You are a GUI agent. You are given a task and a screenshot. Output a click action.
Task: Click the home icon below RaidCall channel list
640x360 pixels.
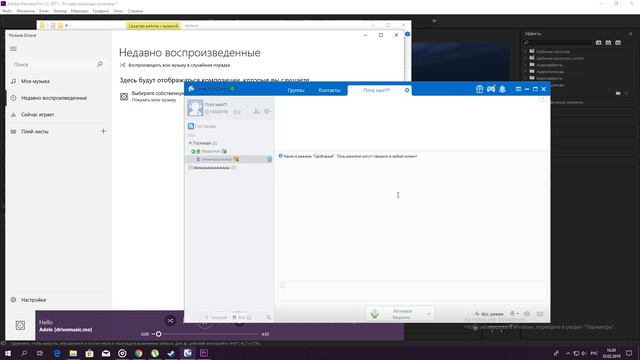pos(234,317)
